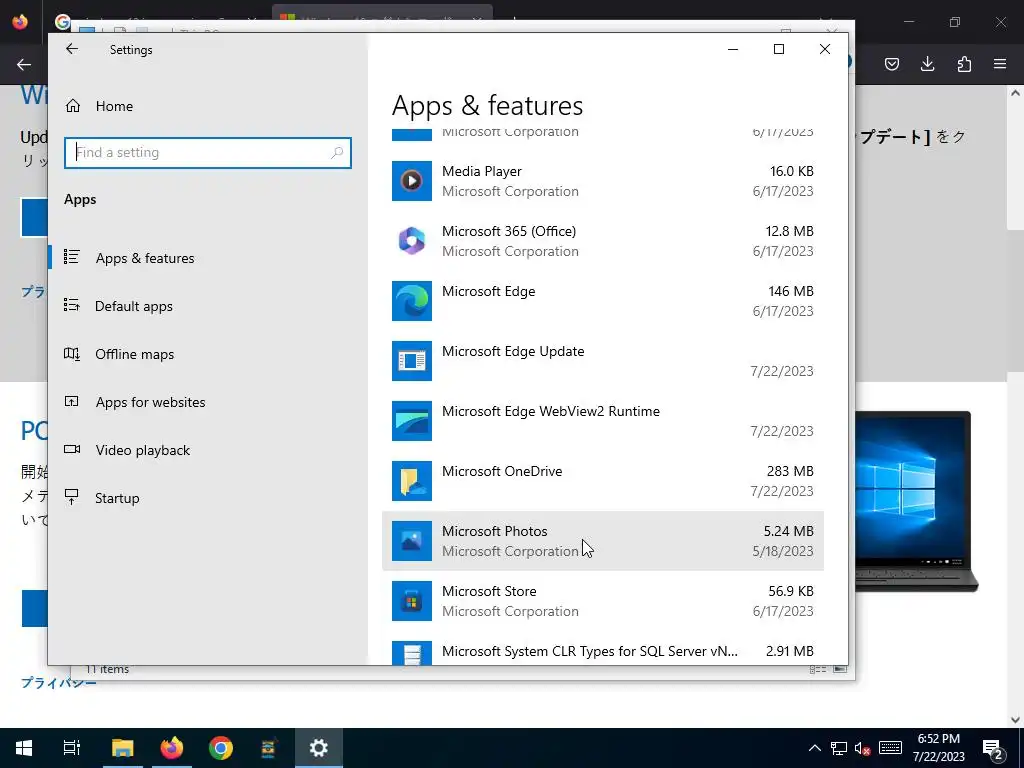Click the Microsoft OneDrive app icon

(411, 481)
